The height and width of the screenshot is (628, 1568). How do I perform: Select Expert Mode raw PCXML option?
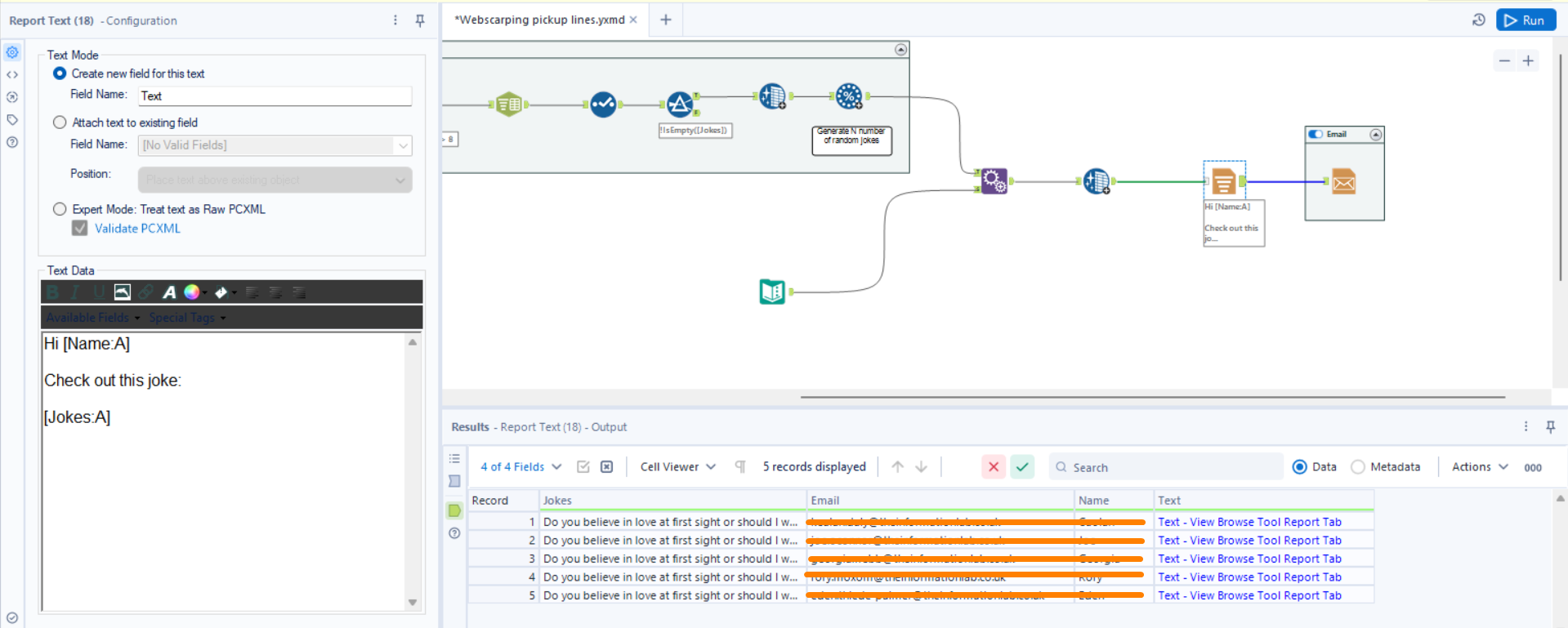coord(60,209)
